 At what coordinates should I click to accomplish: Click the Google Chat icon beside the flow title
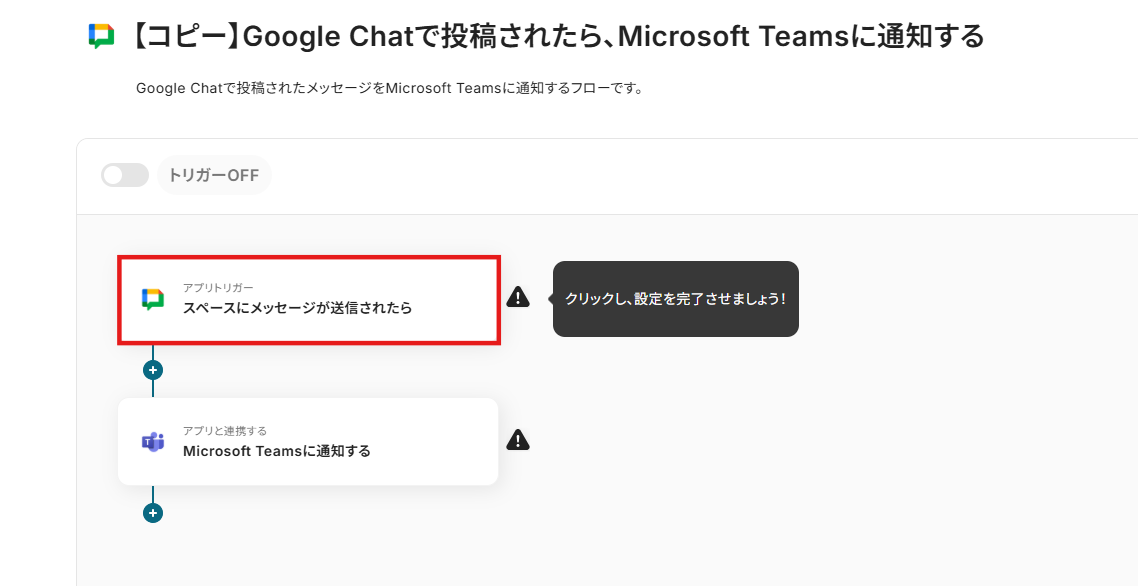[101, 37]
